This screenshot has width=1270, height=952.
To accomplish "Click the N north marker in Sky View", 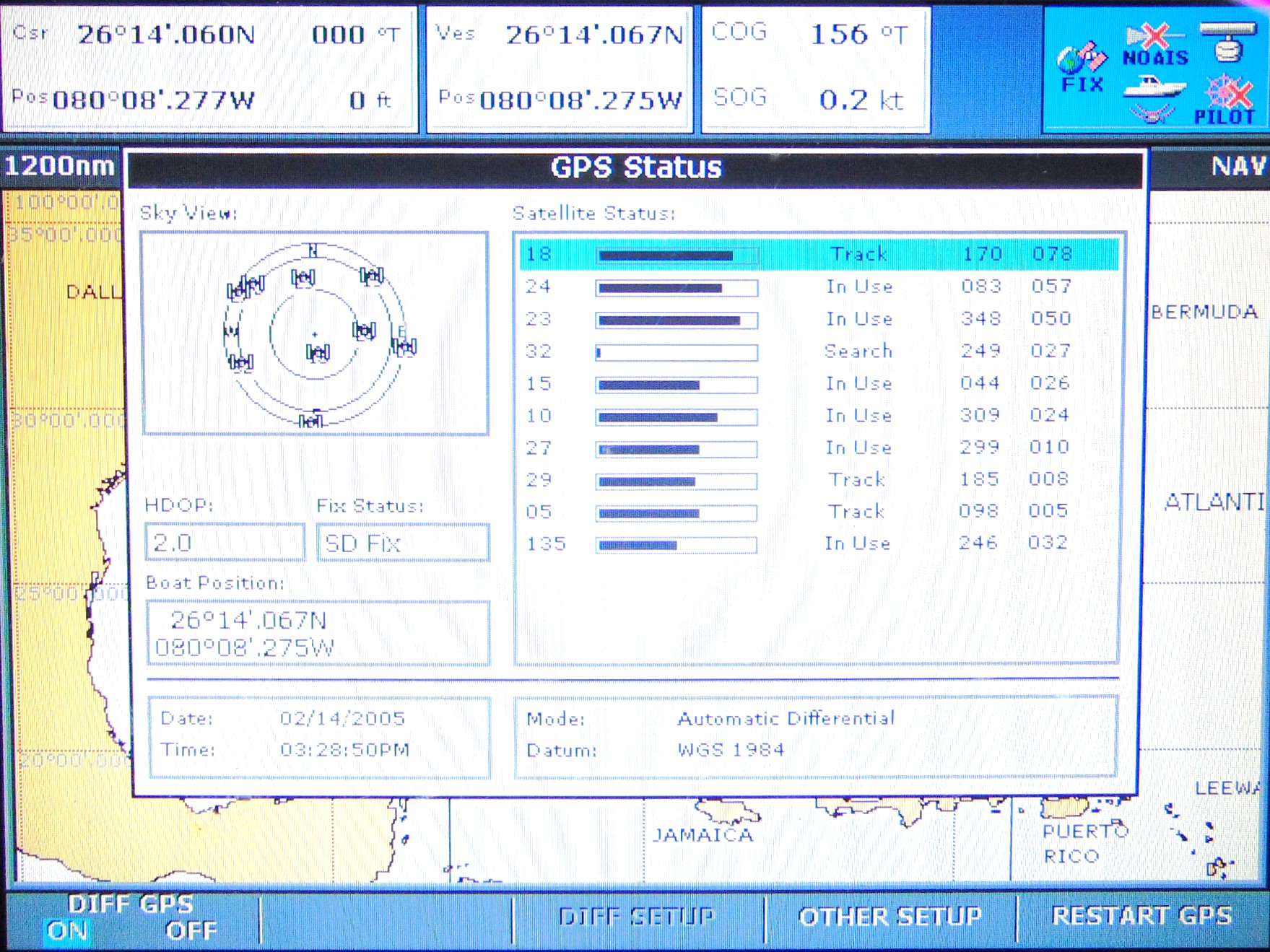I will coord(313,250).
